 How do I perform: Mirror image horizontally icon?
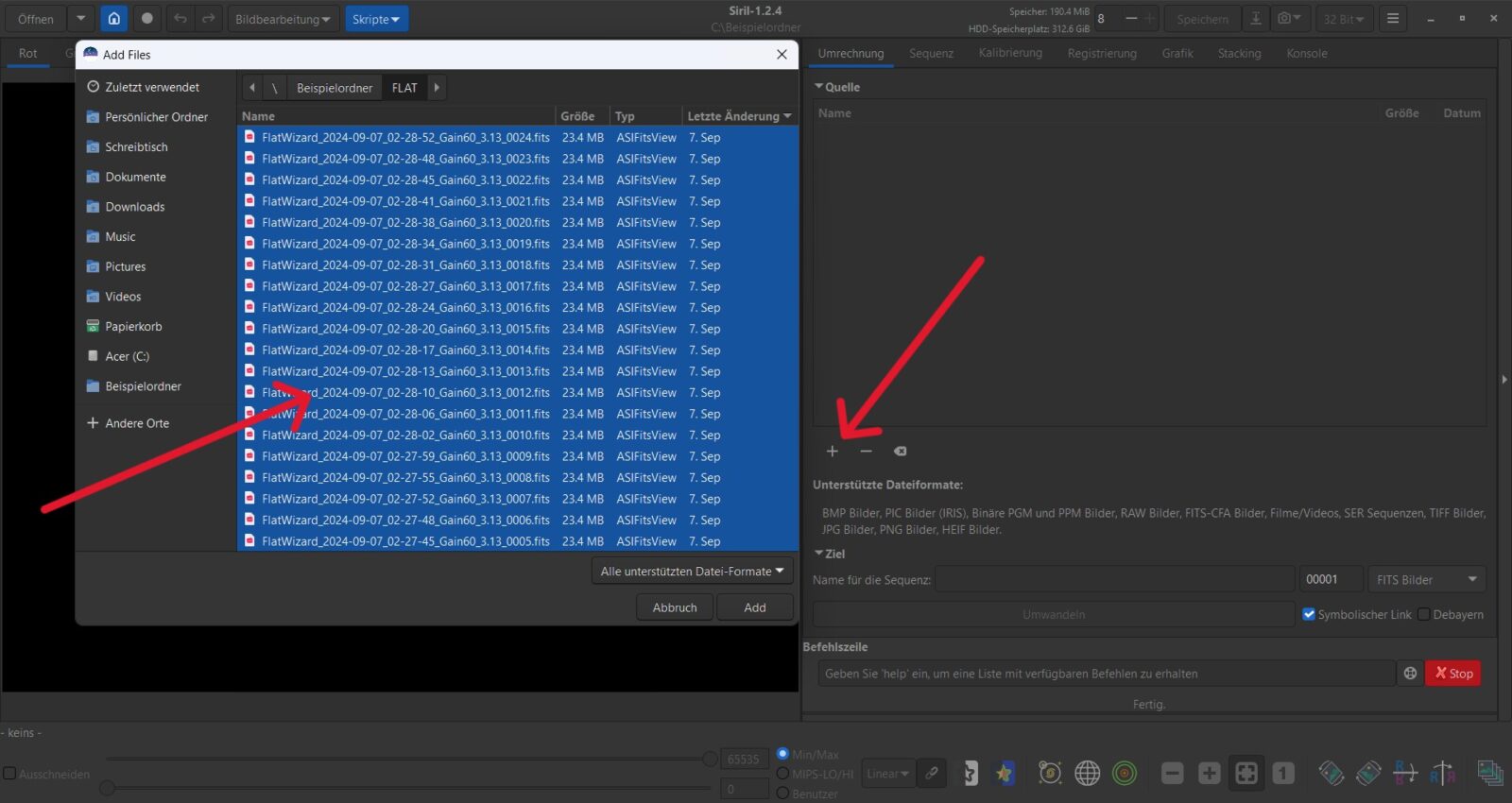1405,774
